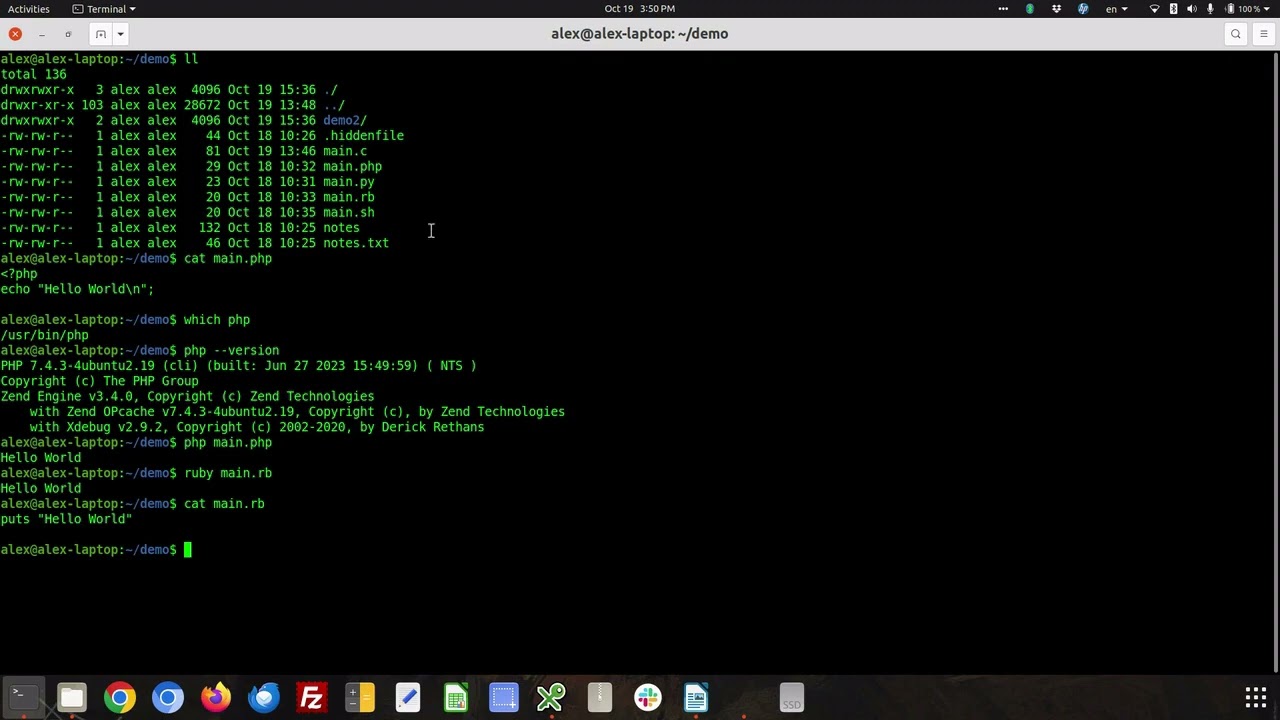The image size is (1280, 720).
Task: Open Calculator from the dock
Action: point(360,697)
